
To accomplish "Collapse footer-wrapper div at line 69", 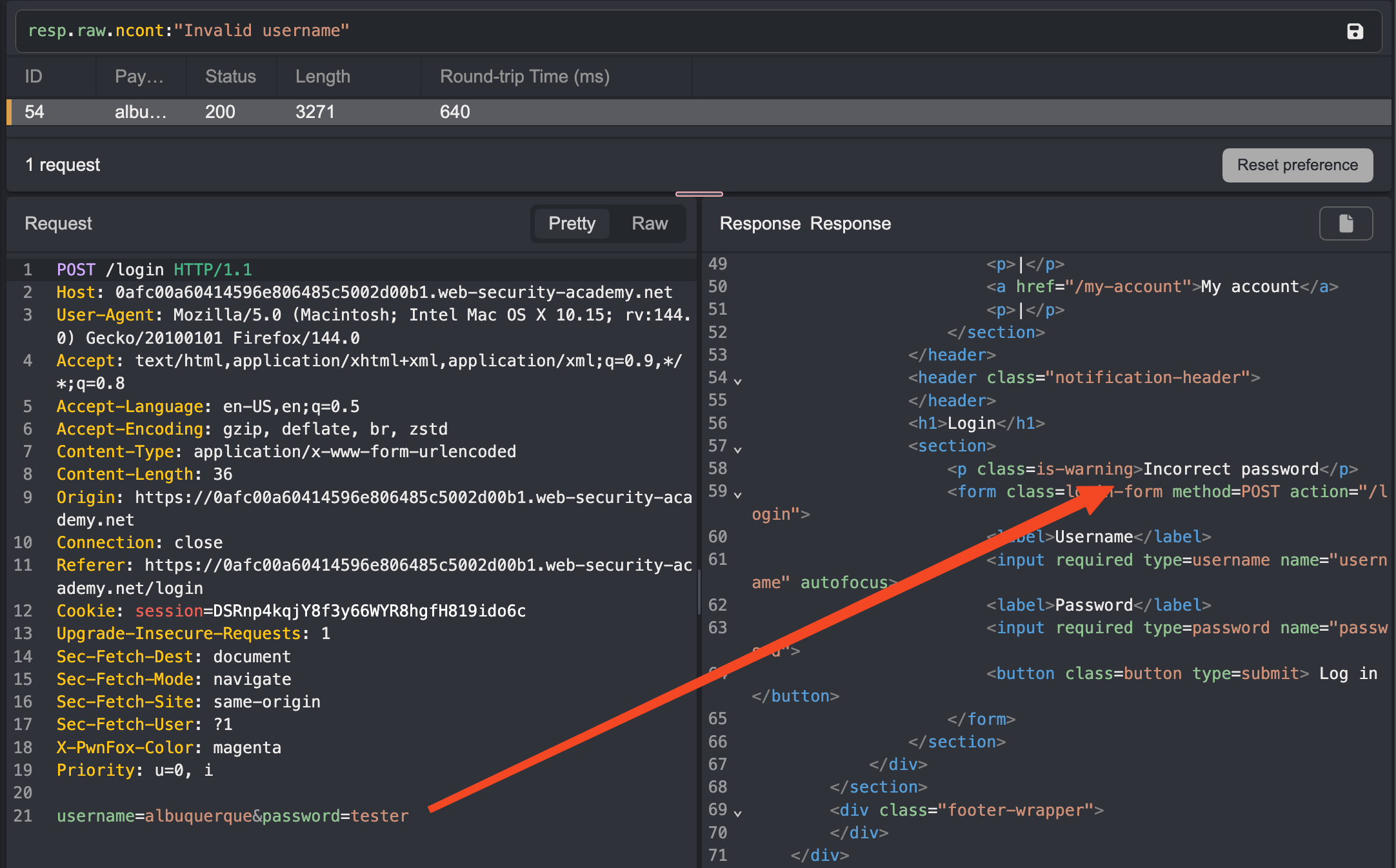I will click(738, 813).
